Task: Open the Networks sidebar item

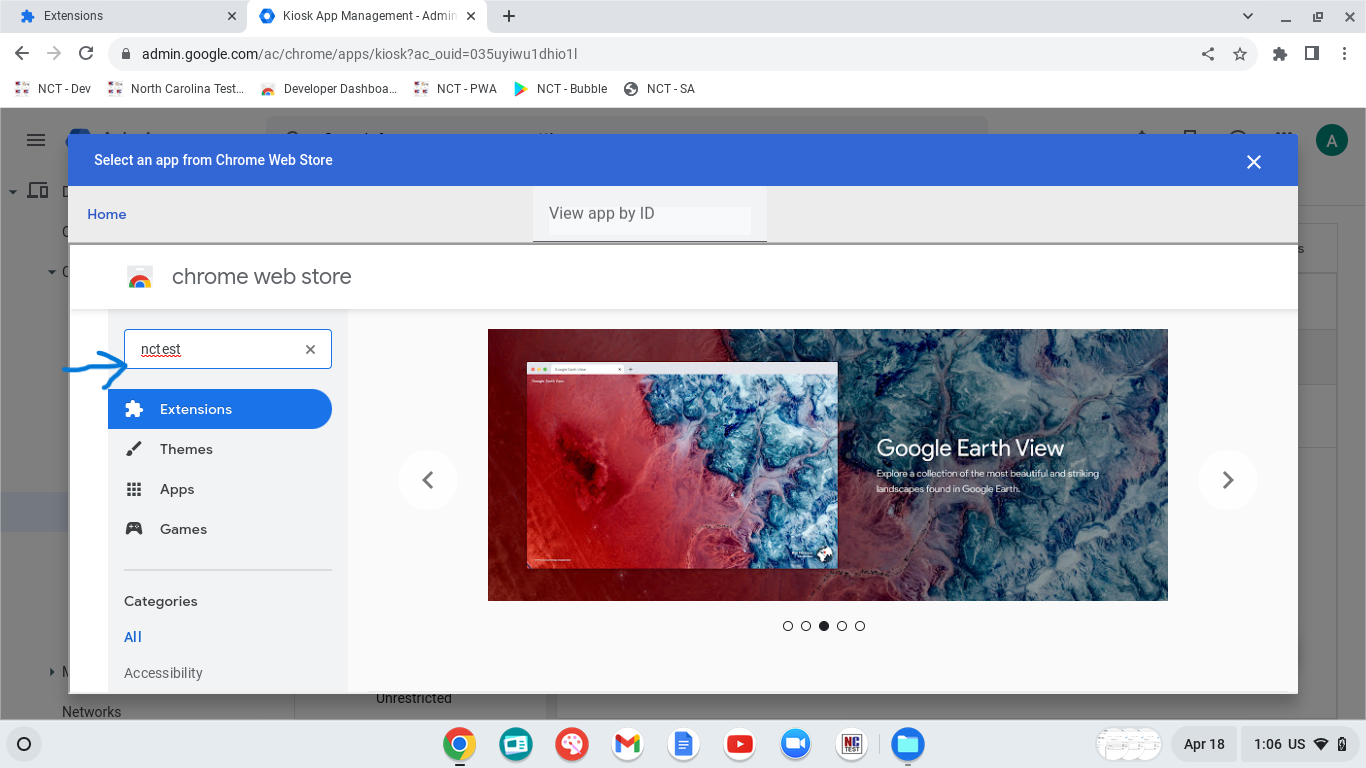Action: pos(91,711)
